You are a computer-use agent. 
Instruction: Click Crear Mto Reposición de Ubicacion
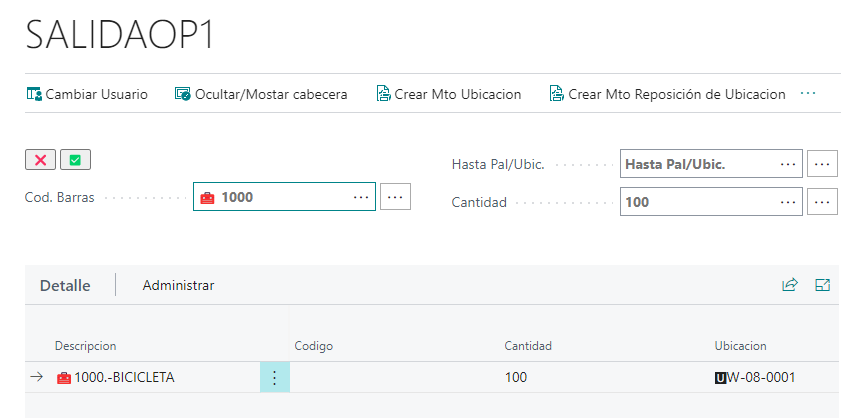pos(668,94)
